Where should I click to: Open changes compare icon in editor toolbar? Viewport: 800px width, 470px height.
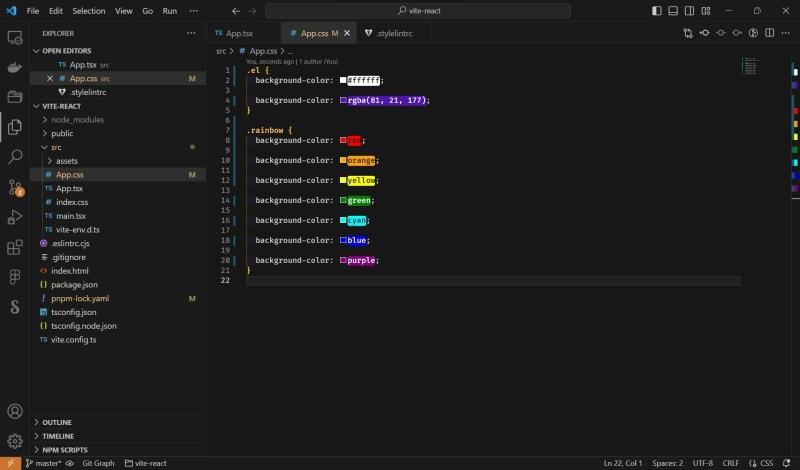pyautogui.click(x=688, y=33)
